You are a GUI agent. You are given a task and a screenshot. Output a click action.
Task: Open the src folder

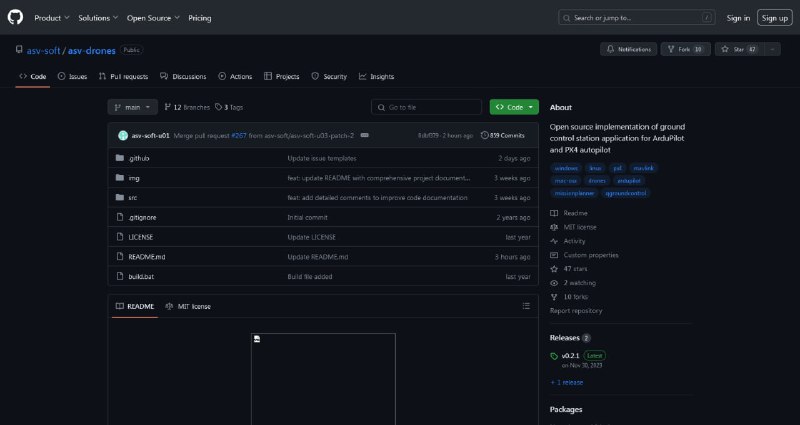tap(133, 197)
